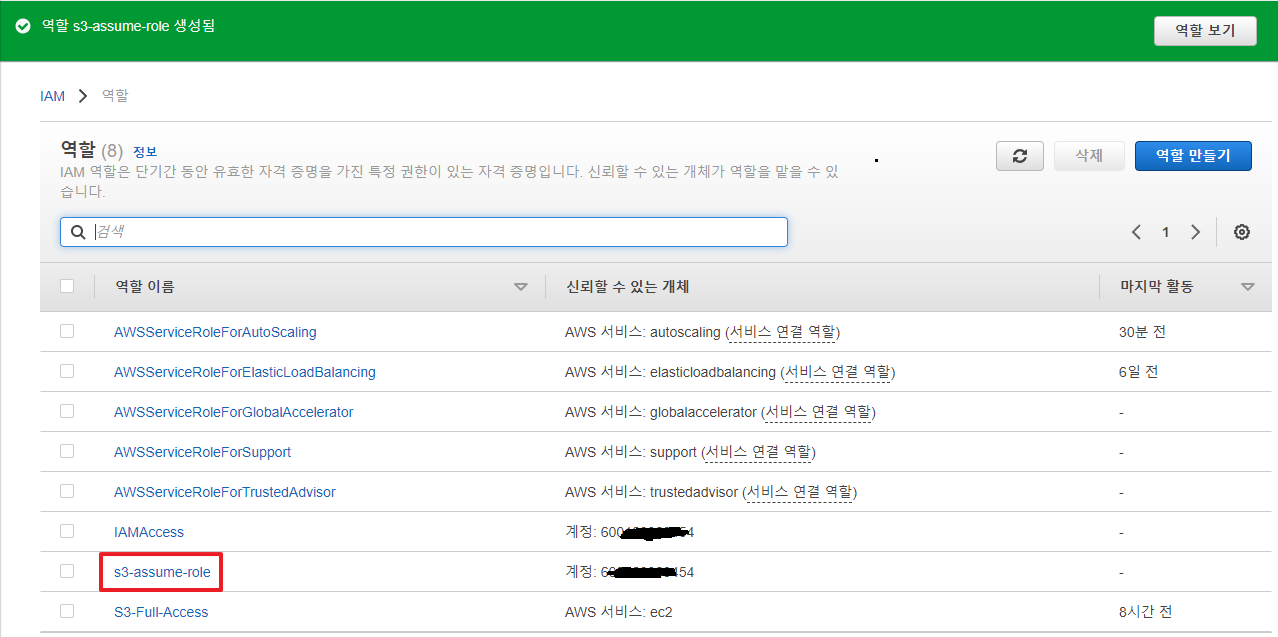Click the trustedadvisor 서비스 연결 역할 link
Viewport: 1278px width, 637px height.
pyautogui.click(x=800, y=492)
